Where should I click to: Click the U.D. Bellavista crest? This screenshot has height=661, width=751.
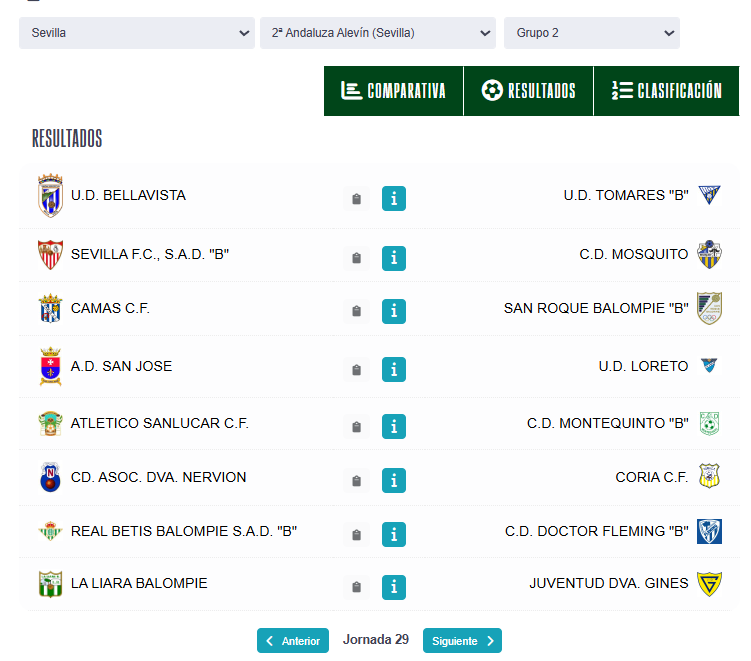coord(50,195)
